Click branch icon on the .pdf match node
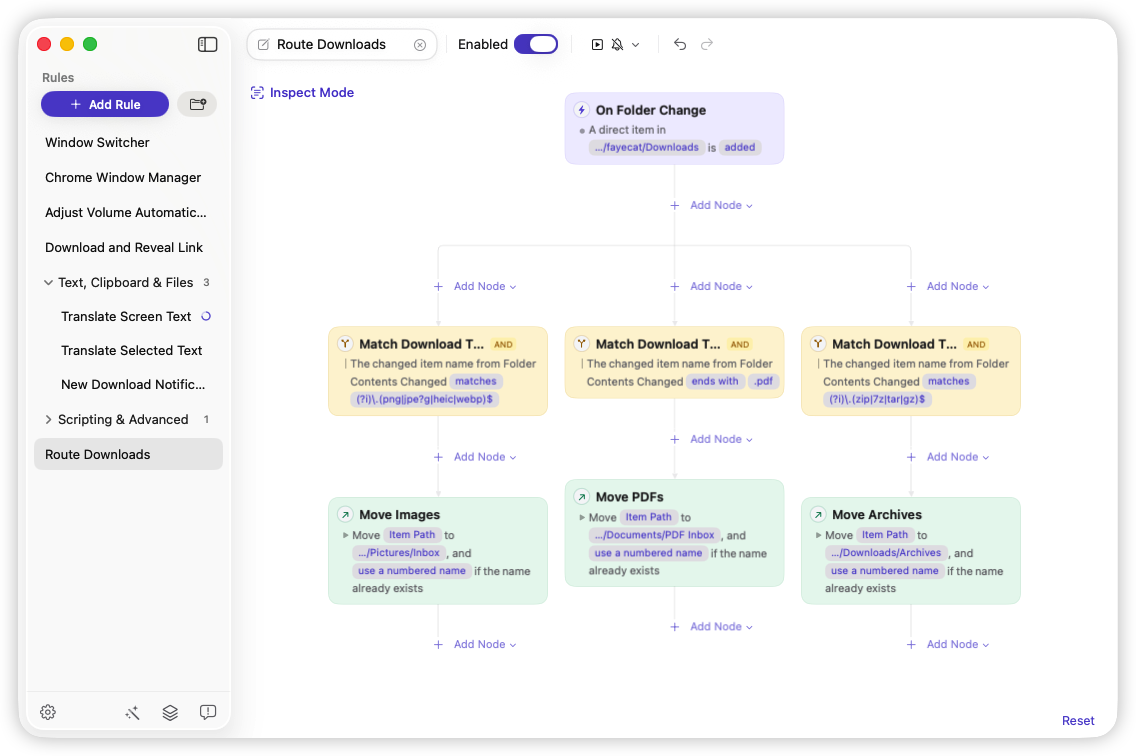Screen dimensions: 1136x756 [x=582, y=344]
